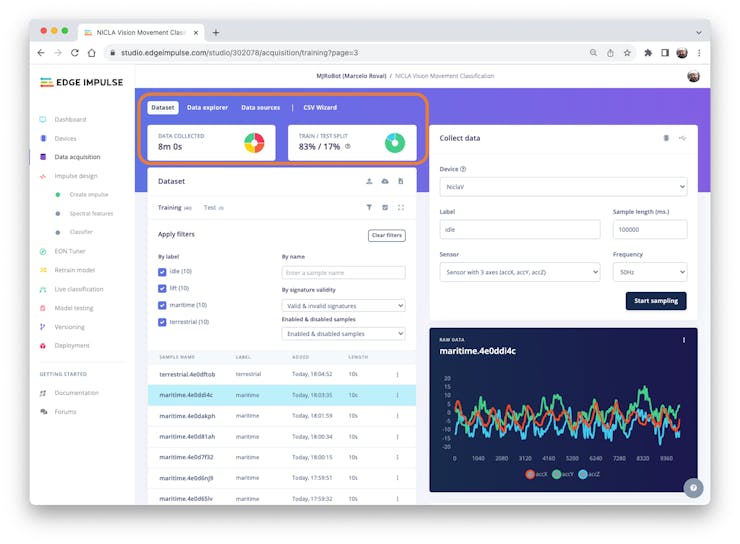Expand the Device dropdown showing NiclaV
This screenshot has height=544, width=740.
click(563, 187)
